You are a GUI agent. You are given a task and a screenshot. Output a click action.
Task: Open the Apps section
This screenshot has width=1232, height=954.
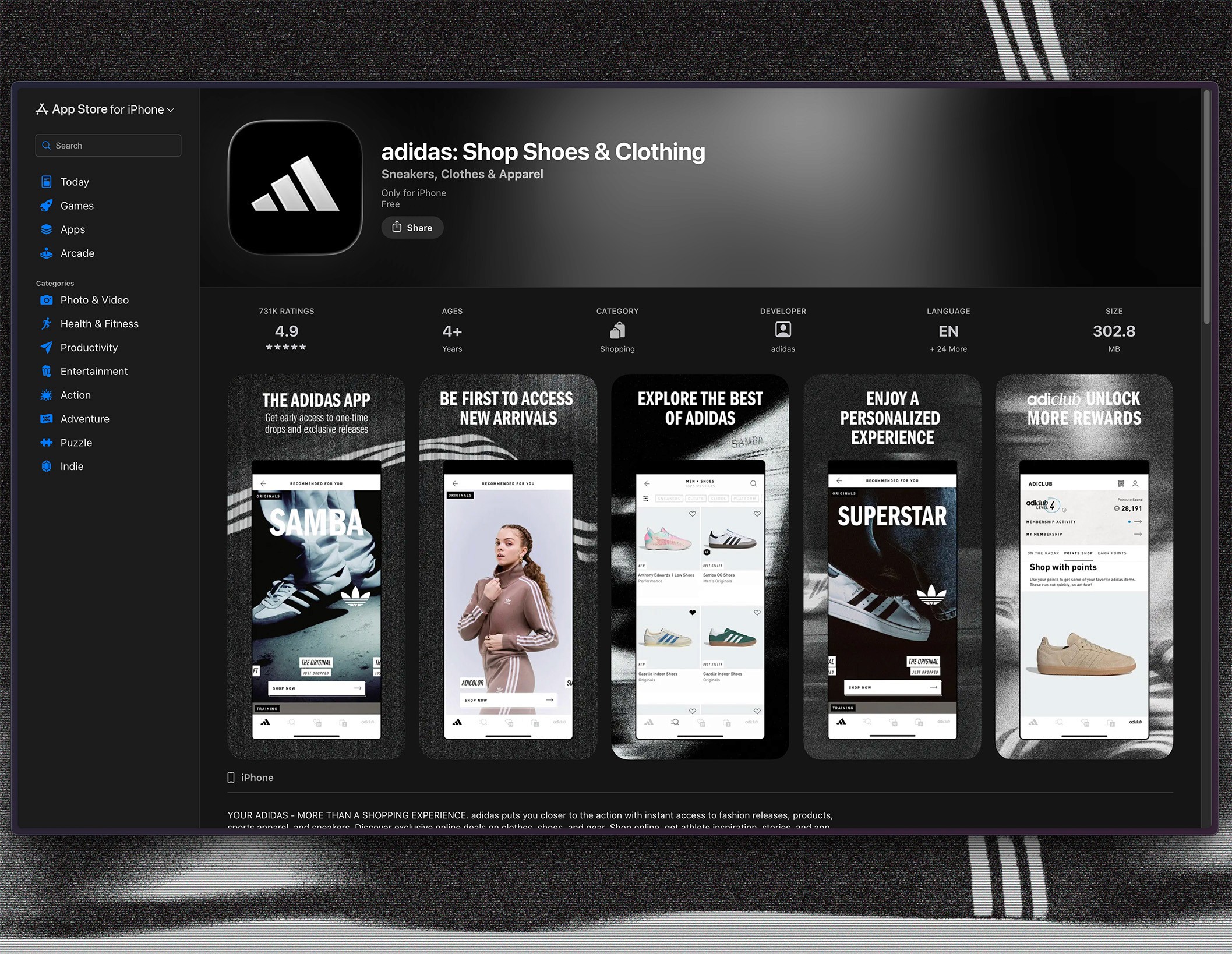click(x=72, y=229)
